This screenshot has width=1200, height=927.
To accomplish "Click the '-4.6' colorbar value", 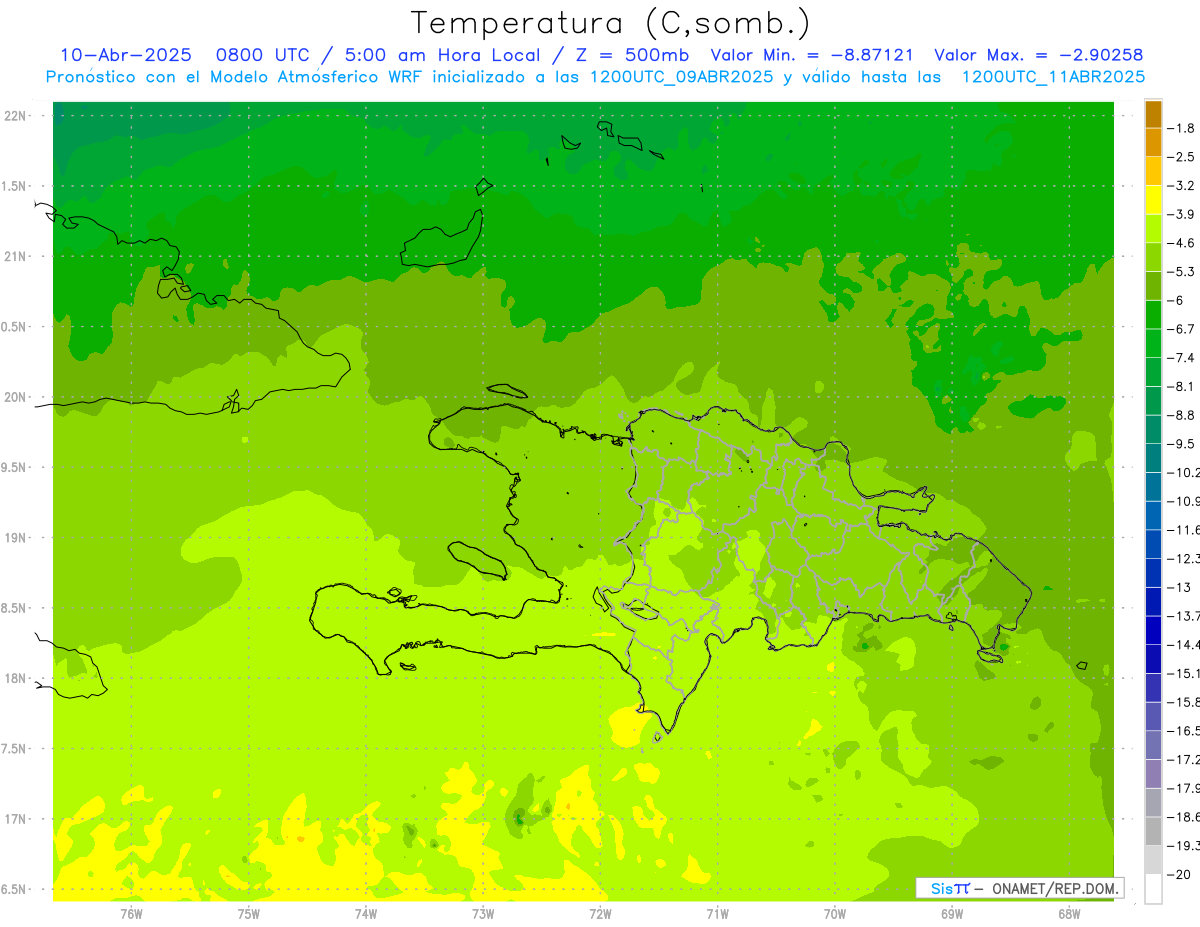I will click(1182, 243).
